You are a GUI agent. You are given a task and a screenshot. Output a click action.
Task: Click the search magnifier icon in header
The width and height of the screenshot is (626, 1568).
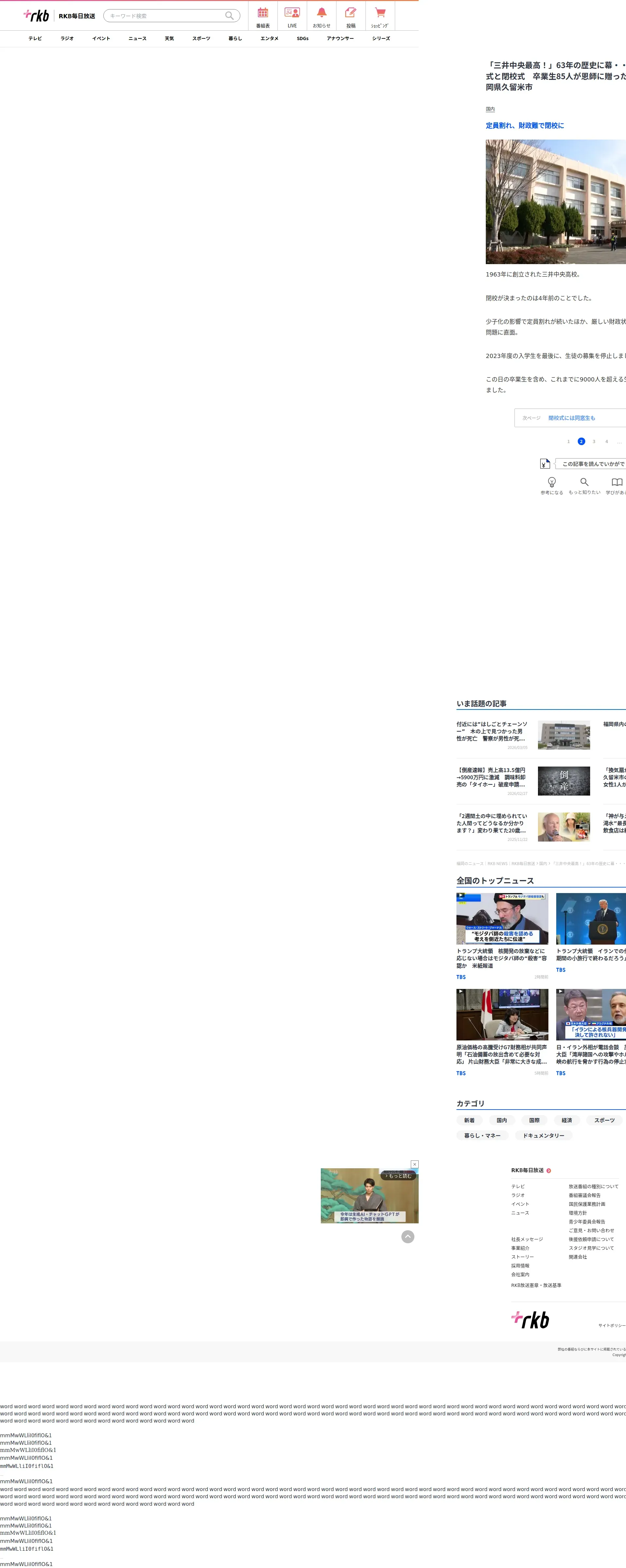click(x=230, y=16)
